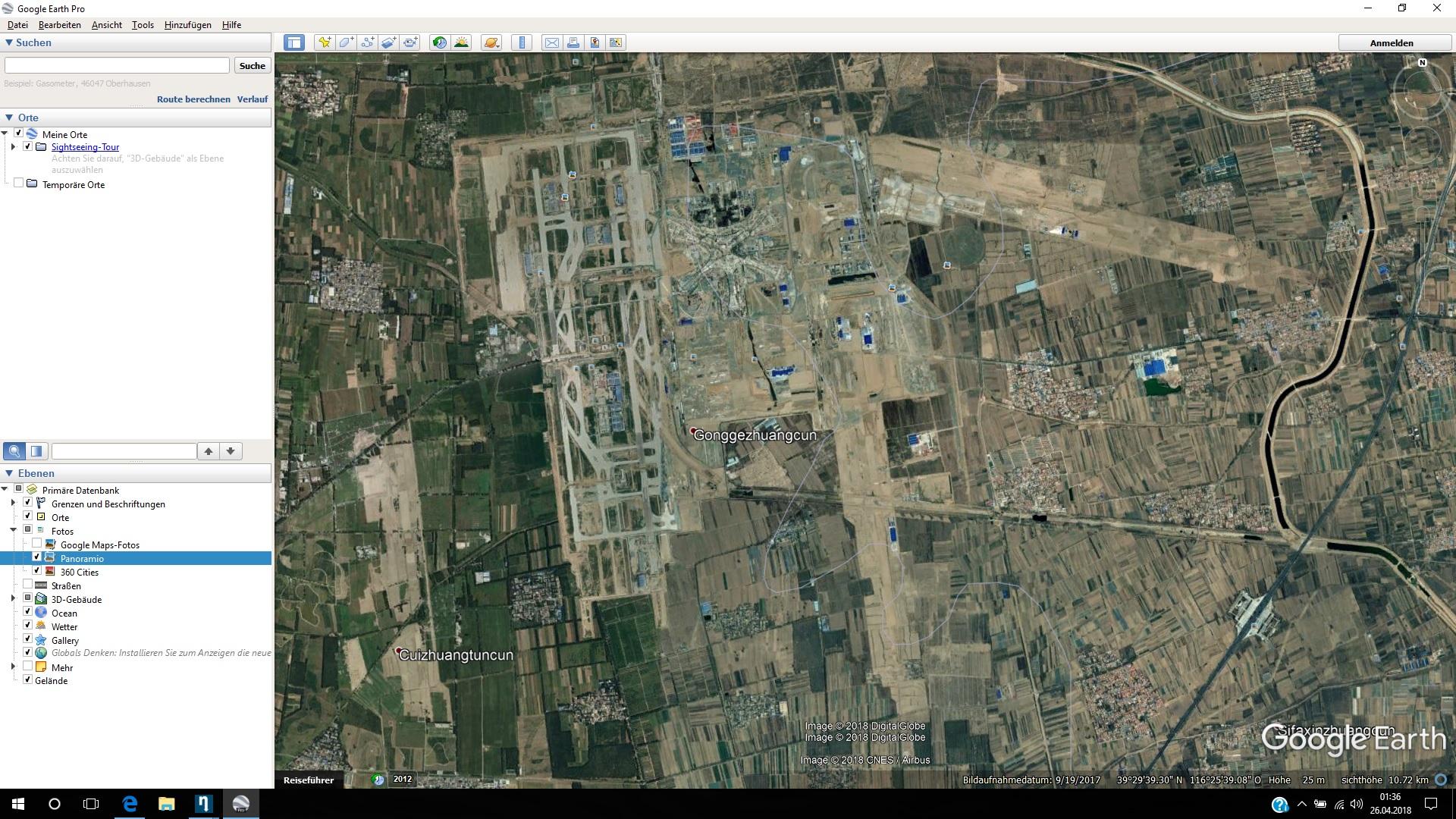Open the Hinzufügen menu
The image size is (1456, 819).
pos(187,25)
